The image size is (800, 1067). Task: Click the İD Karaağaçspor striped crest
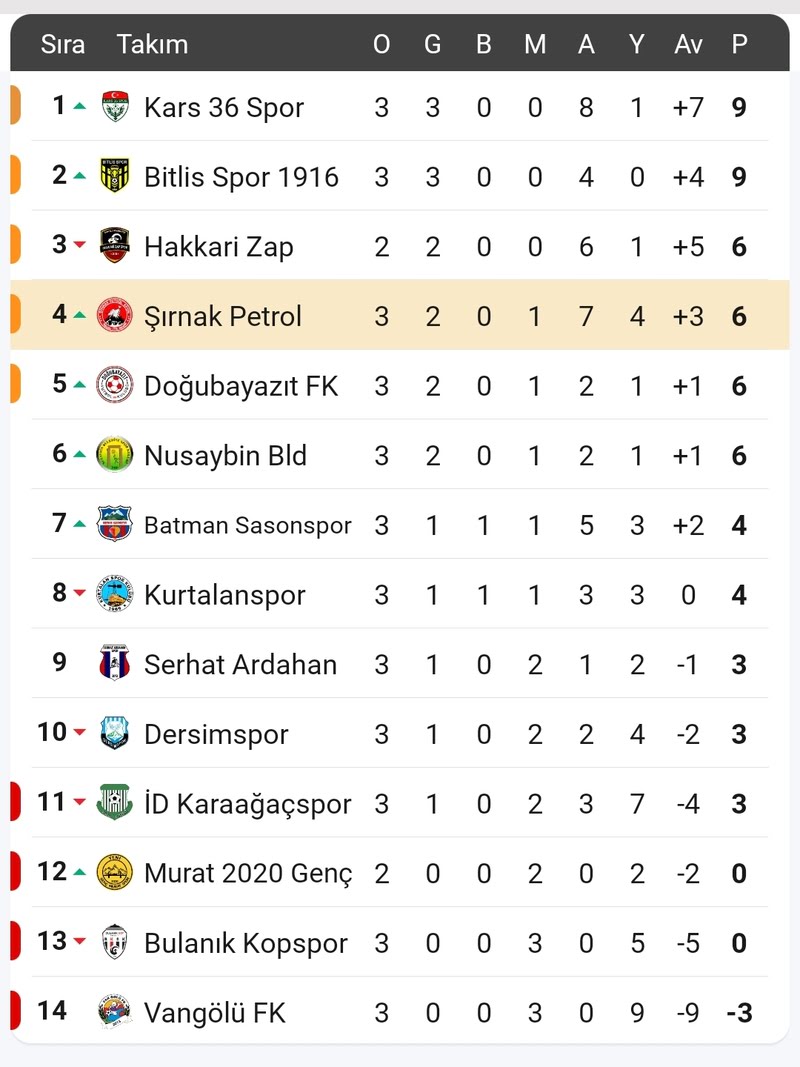click(115, 803)
